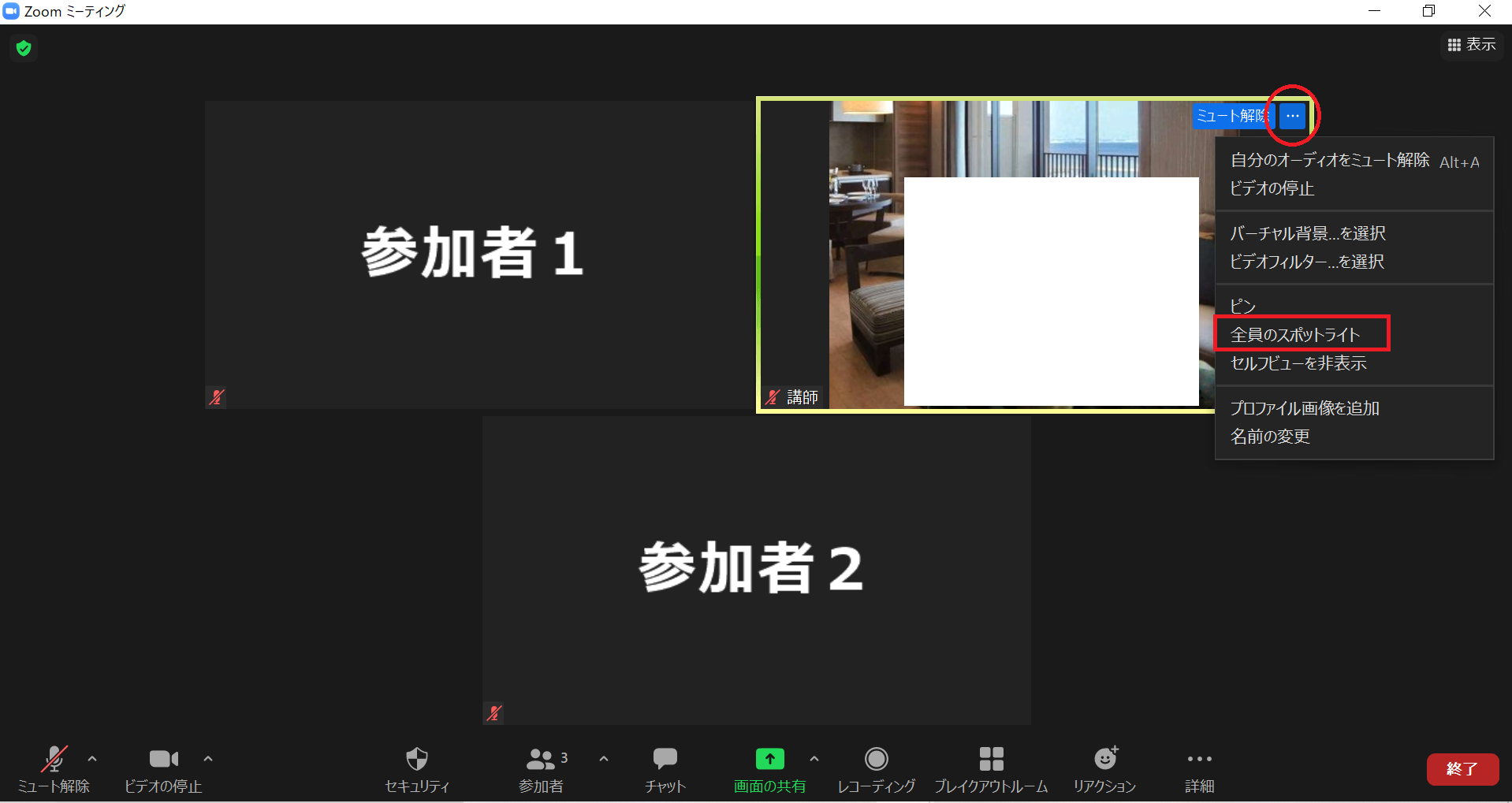Stop video using the camera button
Screen dimensions: 1512x803
coord(163,760)
